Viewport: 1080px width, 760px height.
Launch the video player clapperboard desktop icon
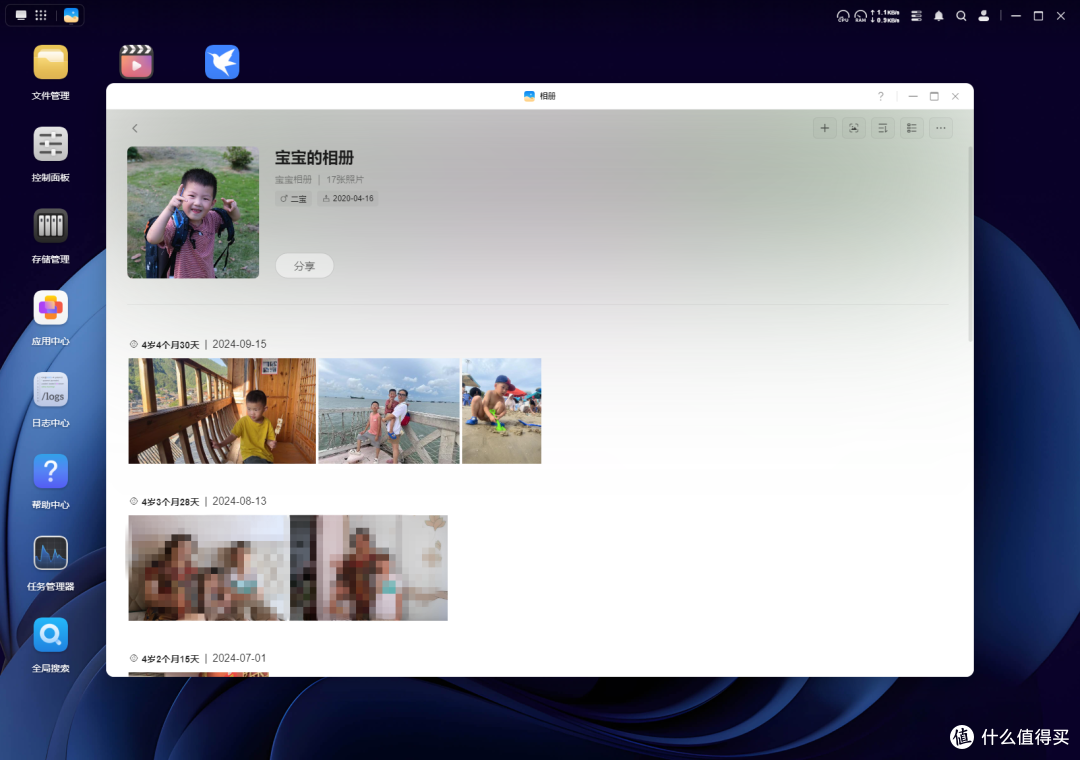(x=136, y=62)
